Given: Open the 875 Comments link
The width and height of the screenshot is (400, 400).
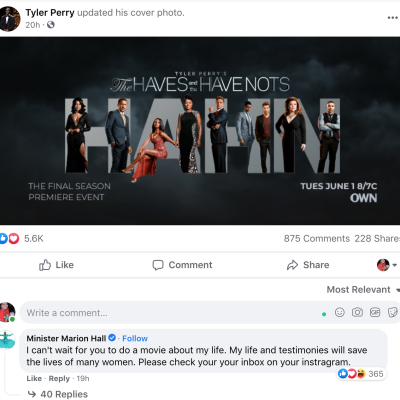Looking at the screenshot, I should pyautogui.click(x=317, y=239).
